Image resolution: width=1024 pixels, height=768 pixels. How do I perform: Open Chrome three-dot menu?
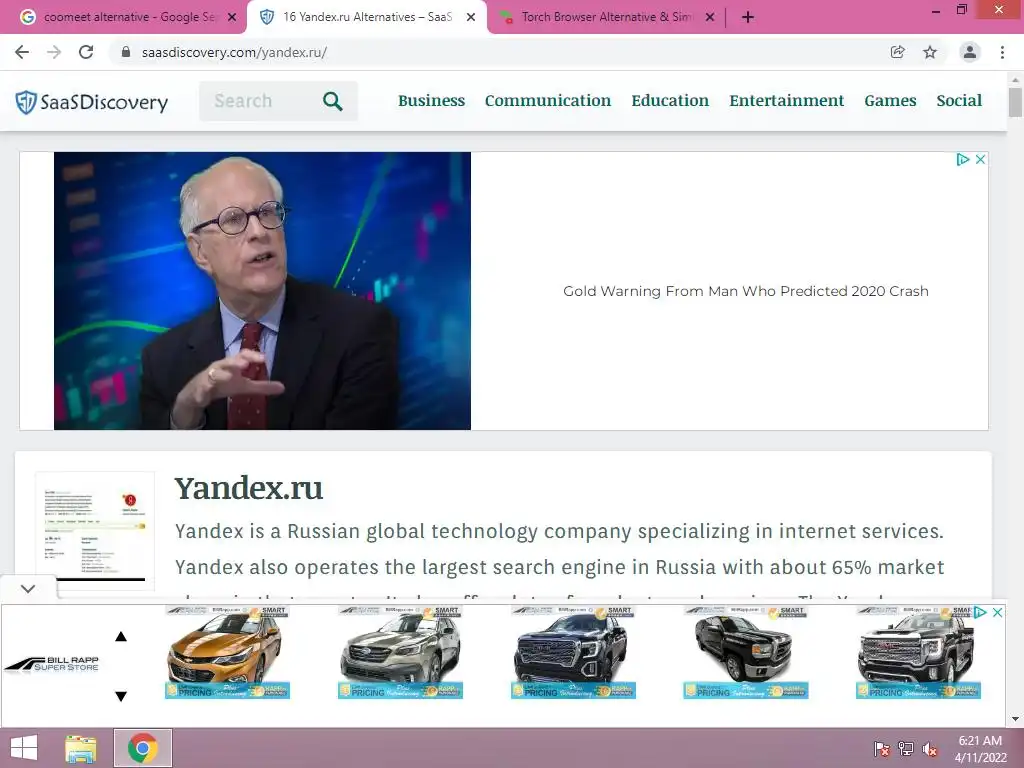pos(1002,52)
